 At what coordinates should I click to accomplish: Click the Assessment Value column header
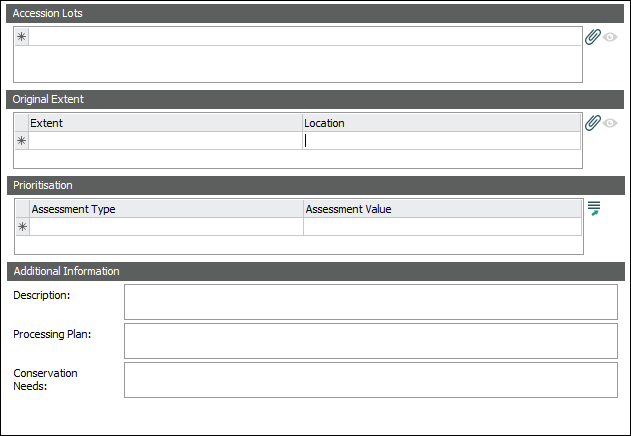click(x=441, y=209)
